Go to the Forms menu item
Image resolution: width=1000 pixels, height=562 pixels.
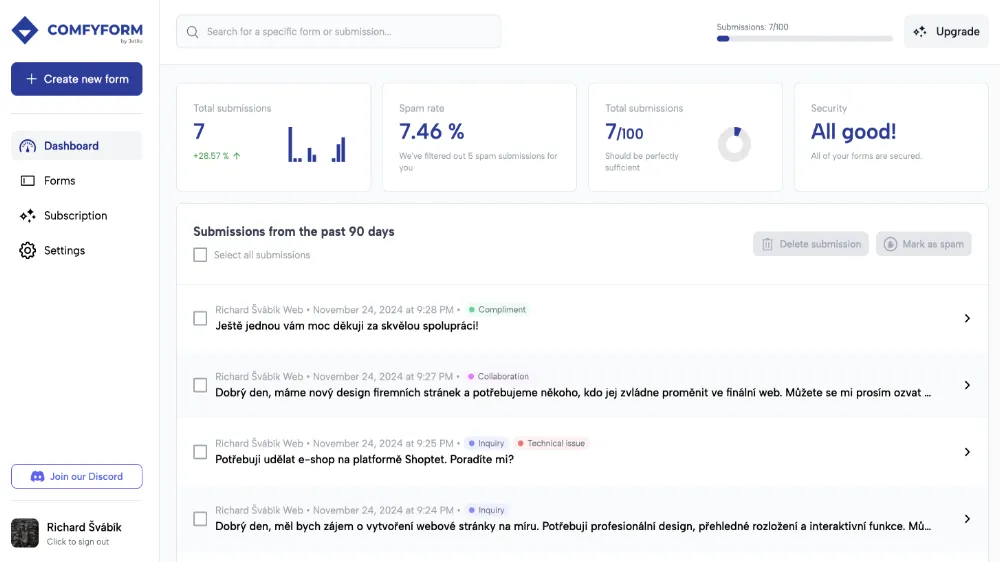tap(60, 181)
